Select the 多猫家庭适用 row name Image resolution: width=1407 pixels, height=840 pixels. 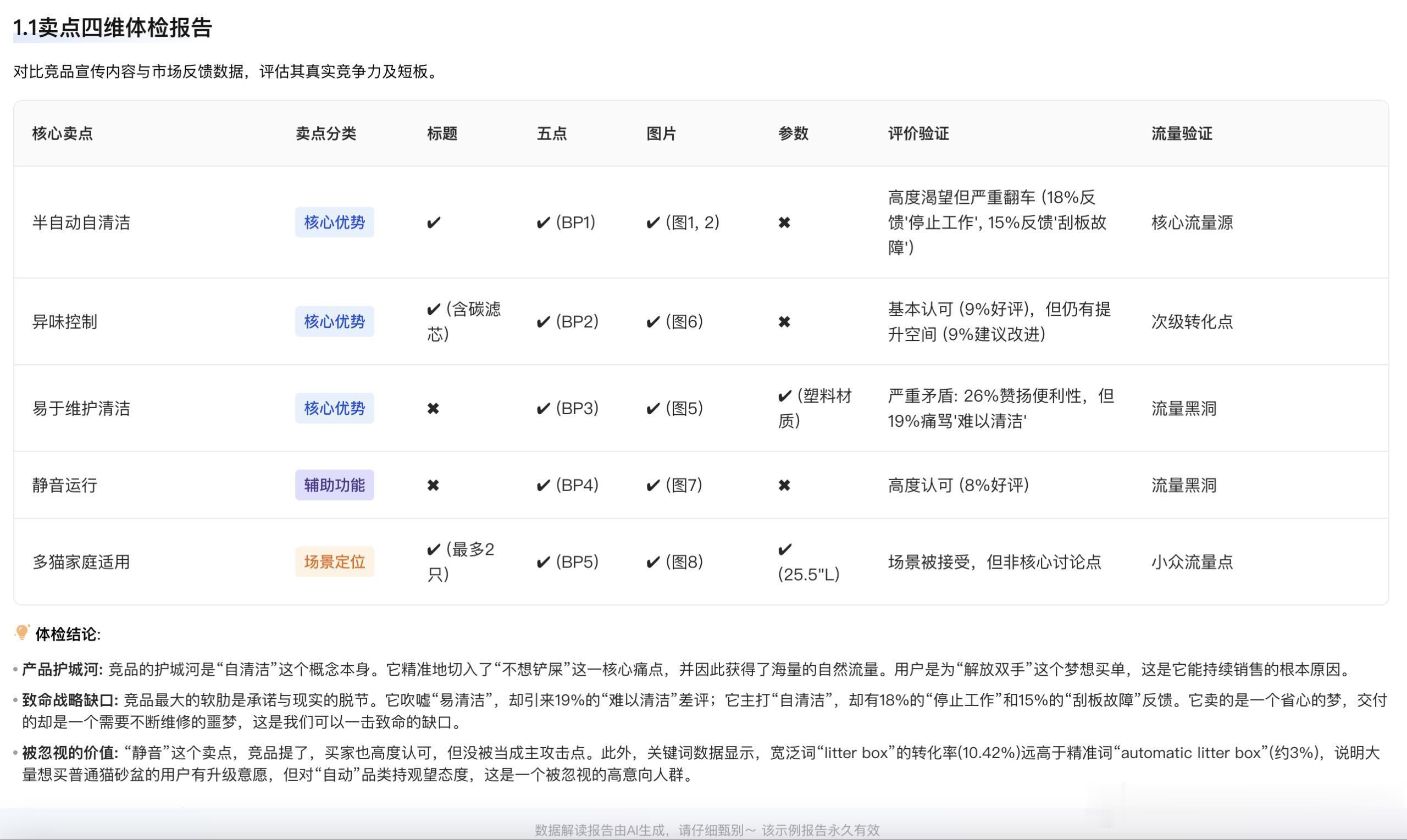(x=81, y=562)
